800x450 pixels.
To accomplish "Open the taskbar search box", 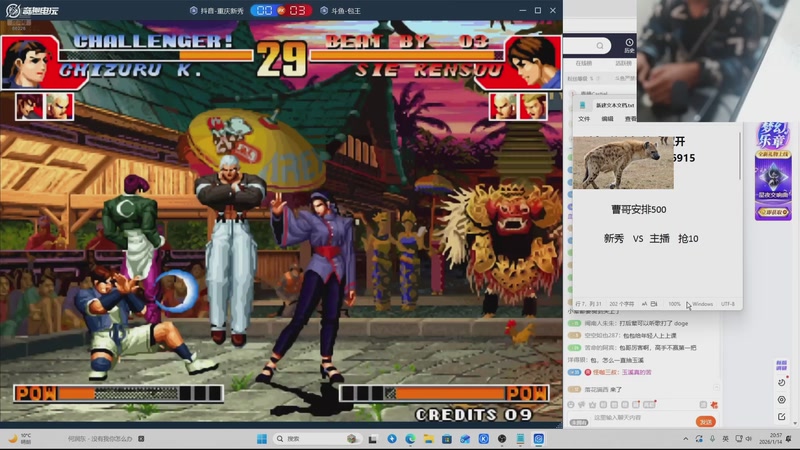I will (x=315, y=439).
